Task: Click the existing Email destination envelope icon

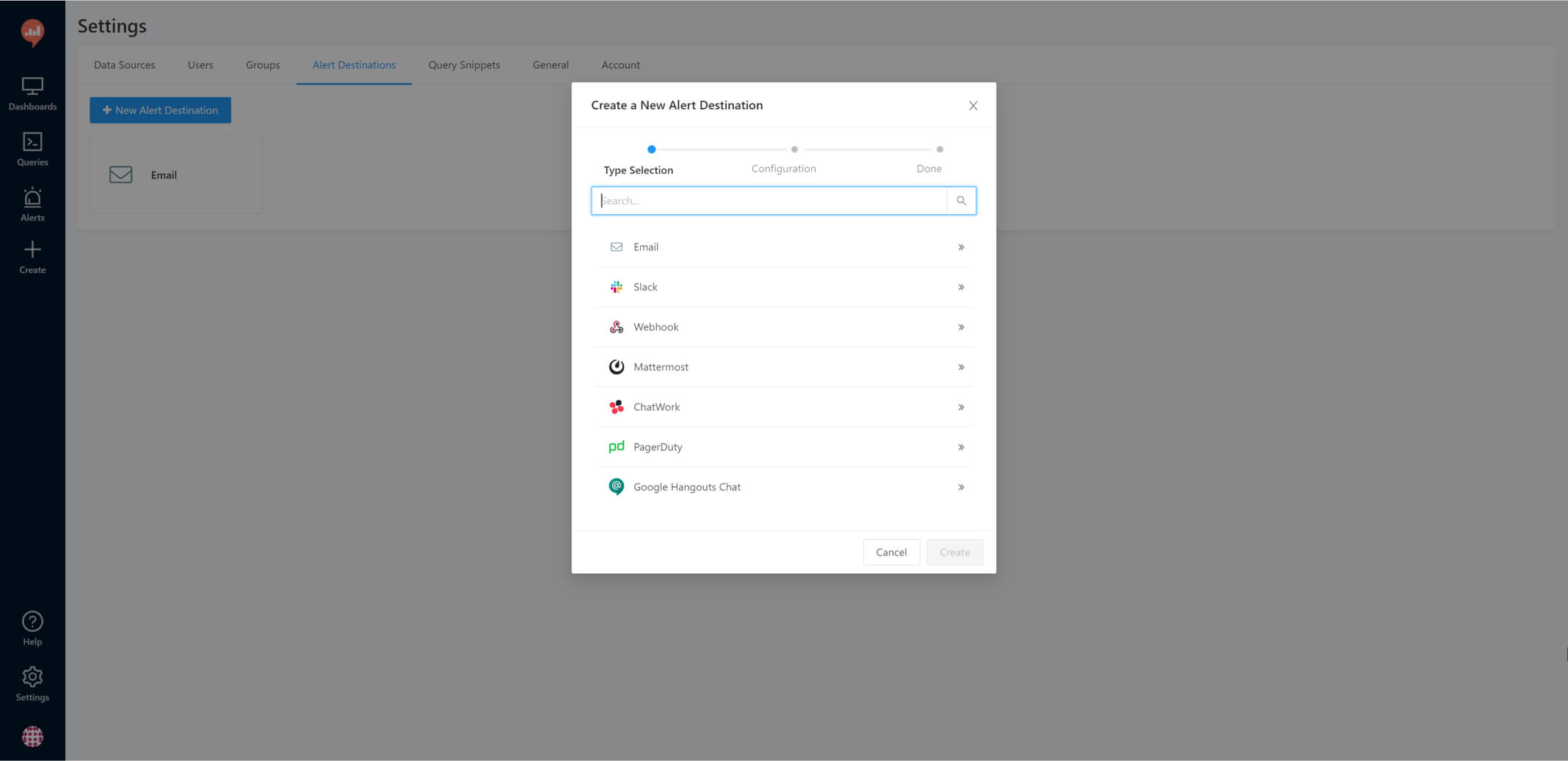Action: [121, 175]
